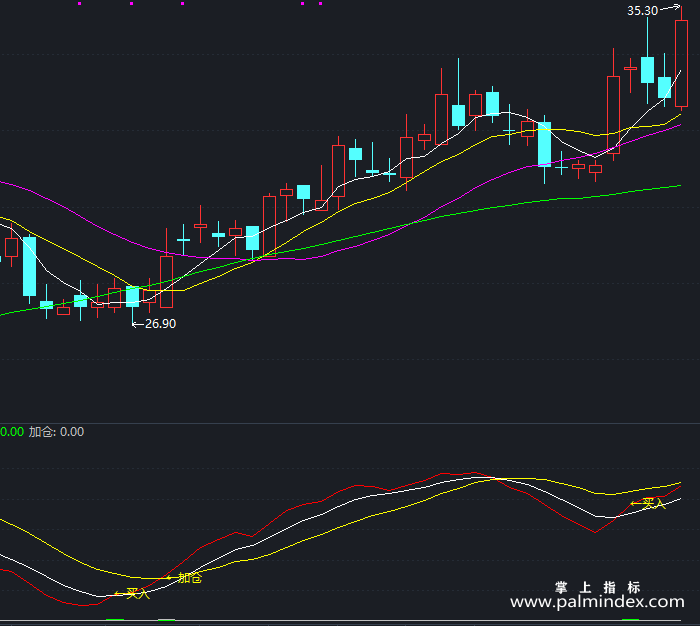Select the green 0.00 indicator value
Viewport: 700px width, 626px height.
pyautogui.click(x=12, y=432)
